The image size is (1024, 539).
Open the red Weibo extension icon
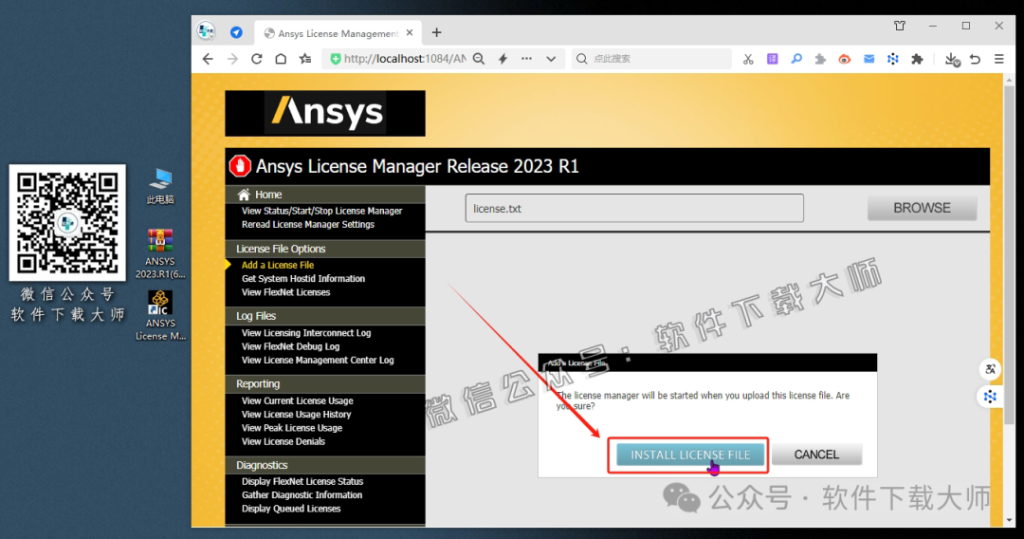[844, 59]
